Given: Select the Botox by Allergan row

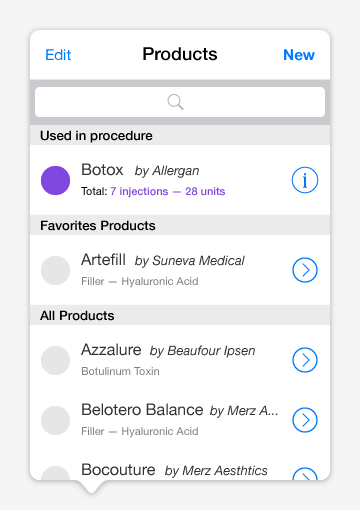Looking at the screenshot, I should click(x=180, y=180).
